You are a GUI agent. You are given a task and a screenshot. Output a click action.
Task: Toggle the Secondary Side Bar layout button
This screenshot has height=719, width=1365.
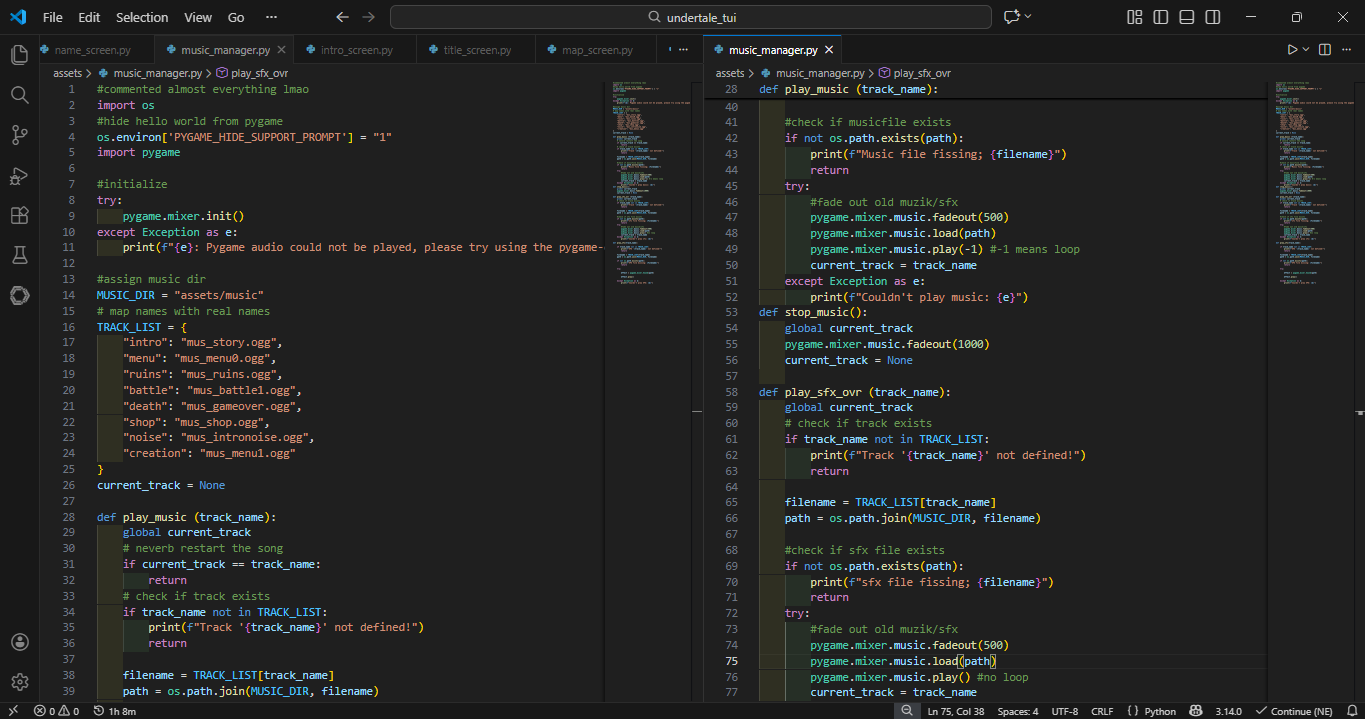pyautogui.click(x=1212, y=17)
